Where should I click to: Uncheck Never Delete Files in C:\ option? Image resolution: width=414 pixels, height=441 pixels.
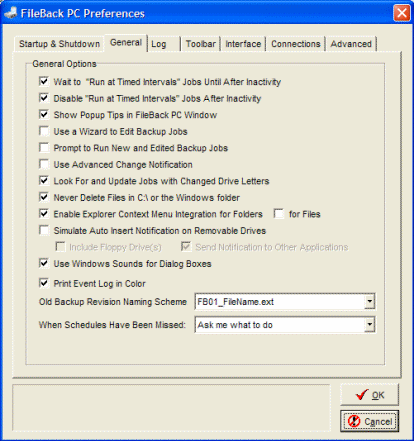[x=44, y=197]
